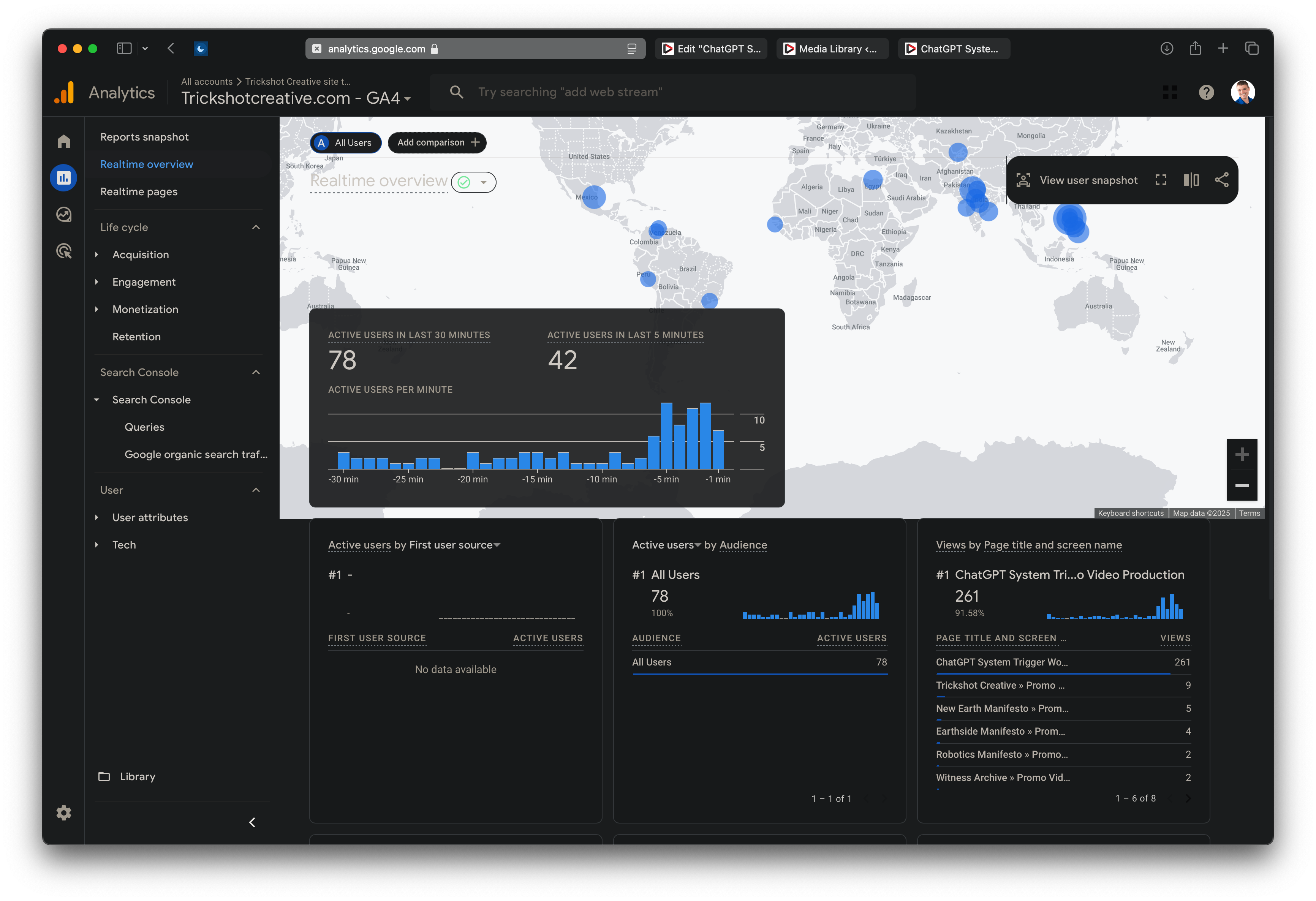The height and width of the screenshot is (901, 1316).
Task: Select the Reports icon in left rail
Action: tap(63, 178)
